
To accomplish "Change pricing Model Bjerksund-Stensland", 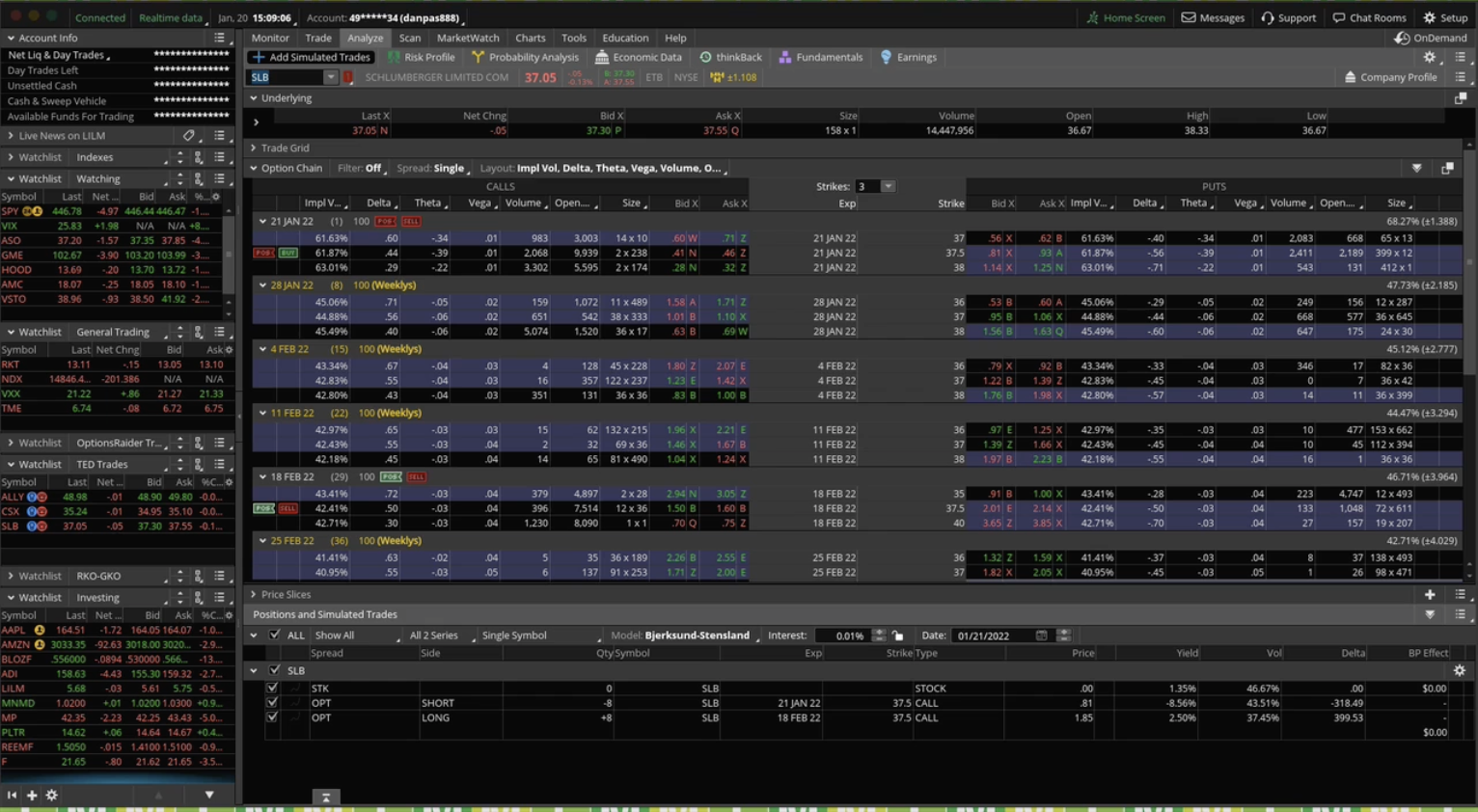I will 685,636.
